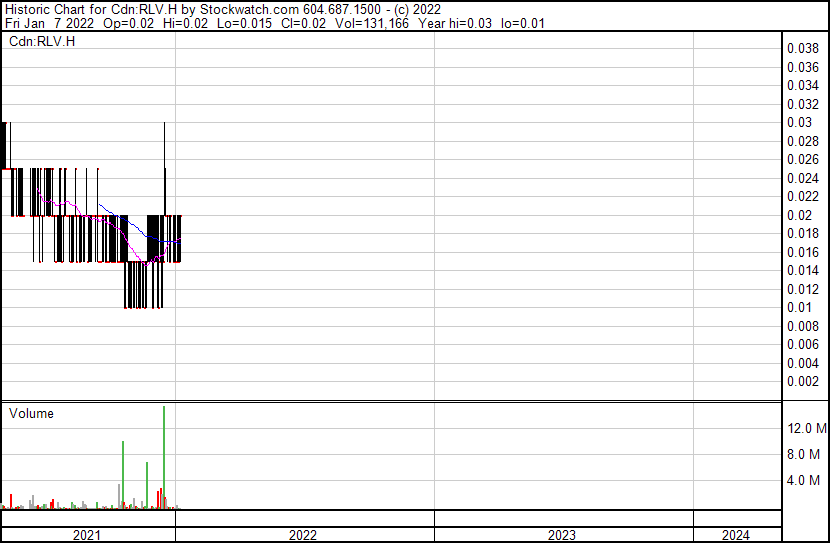Click the 0.002 price axis label
This screenshot has height=543, width=830.
click(802, 381)
